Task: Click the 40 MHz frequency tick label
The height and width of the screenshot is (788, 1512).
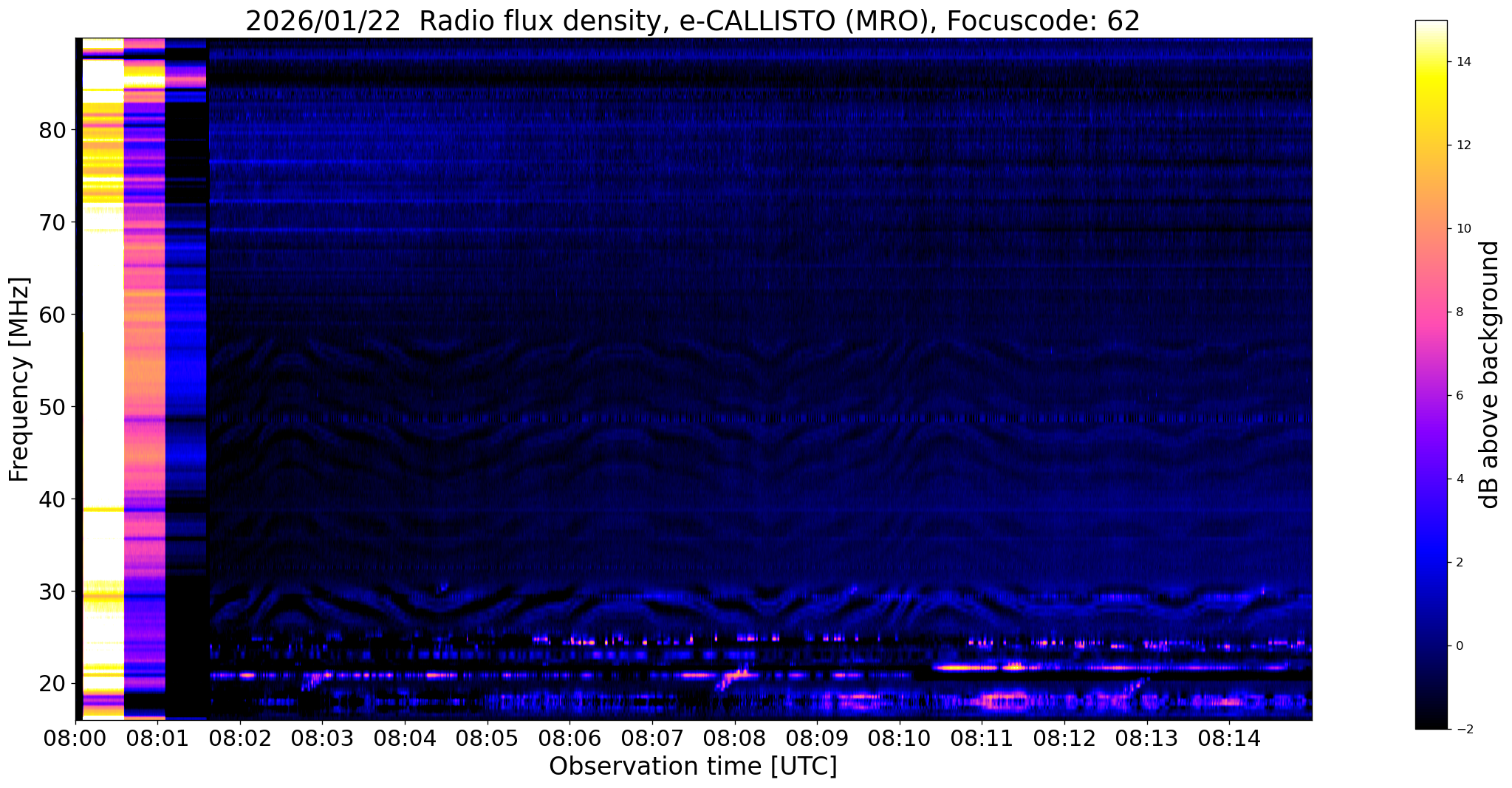Action: (53, 500)
